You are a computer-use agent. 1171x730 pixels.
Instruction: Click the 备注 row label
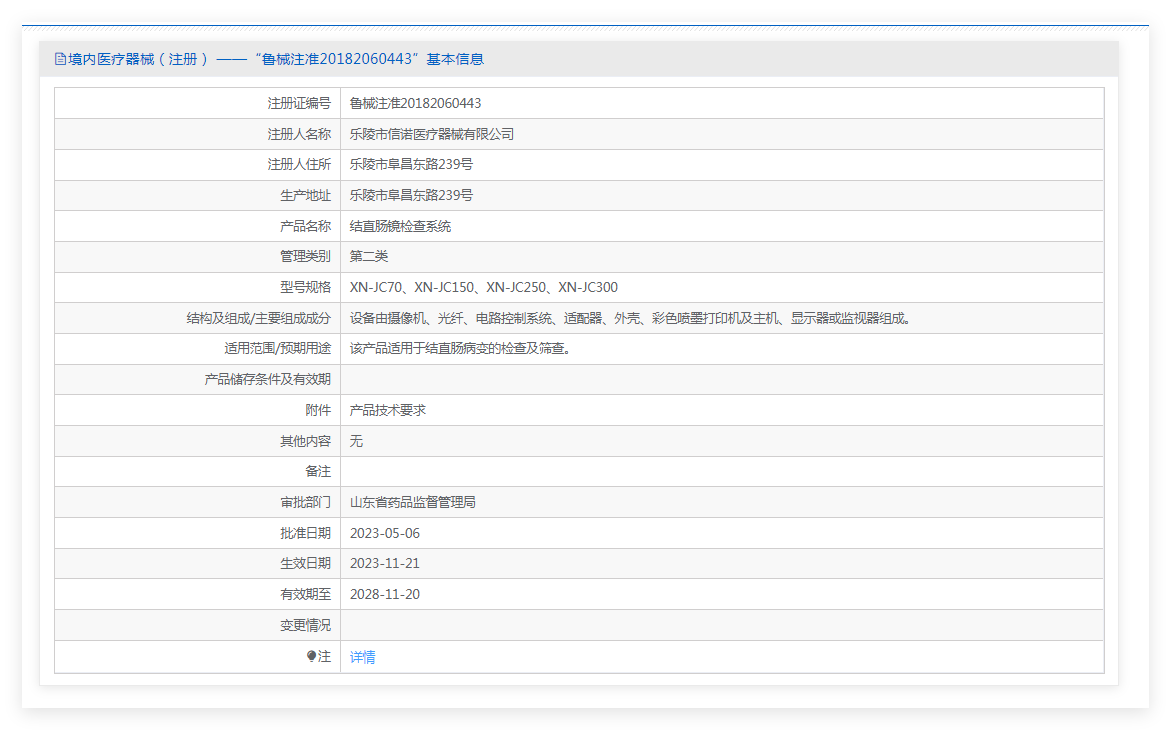click(318, 471)
